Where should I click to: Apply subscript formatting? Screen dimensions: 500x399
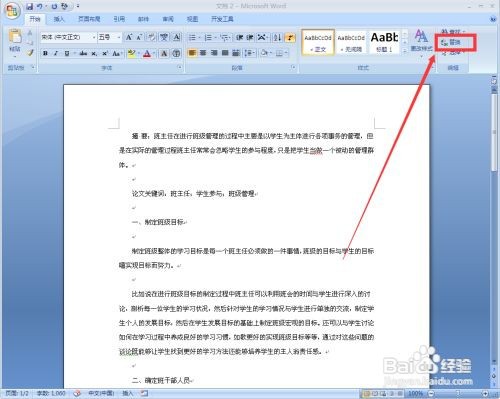coord(94,53)
